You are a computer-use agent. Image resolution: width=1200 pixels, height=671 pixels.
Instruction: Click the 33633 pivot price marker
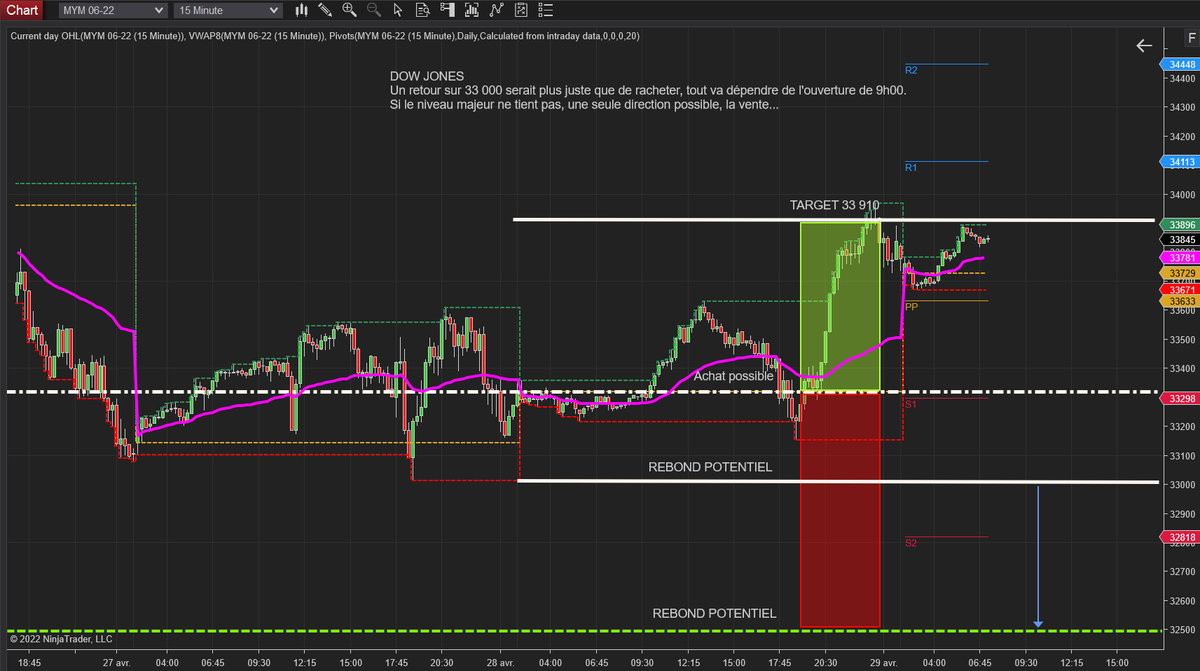coord(1179,301)
